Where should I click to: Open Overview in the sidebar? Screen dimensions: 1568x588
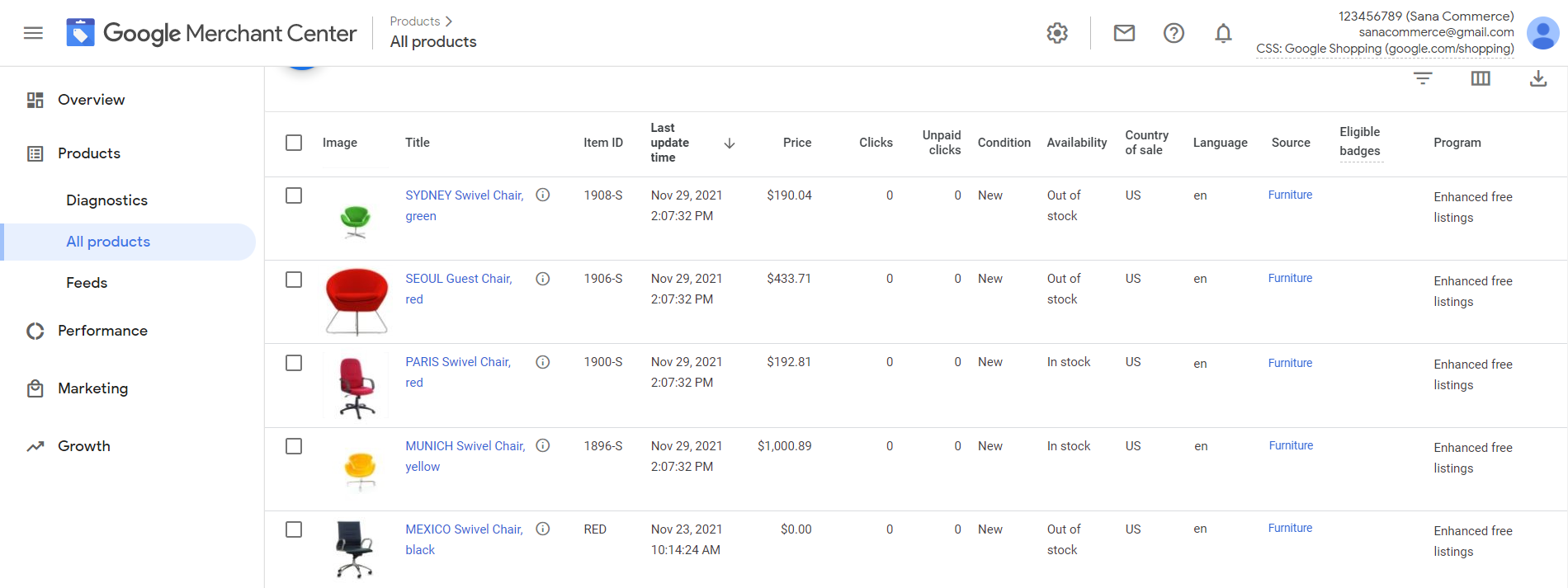click(x=91, y=100)
